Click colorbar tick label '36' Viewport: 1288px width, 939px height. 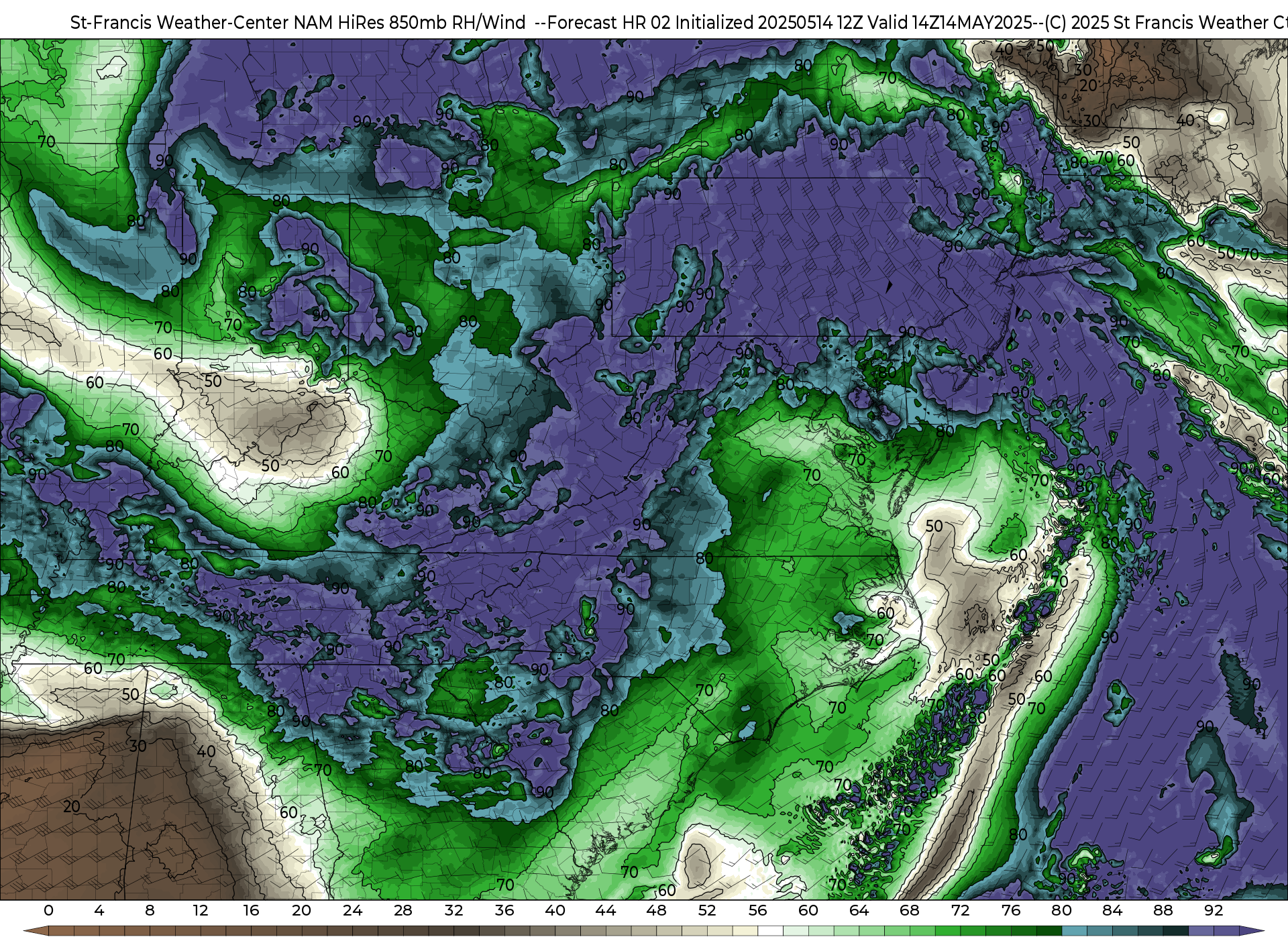coord(504,910)
